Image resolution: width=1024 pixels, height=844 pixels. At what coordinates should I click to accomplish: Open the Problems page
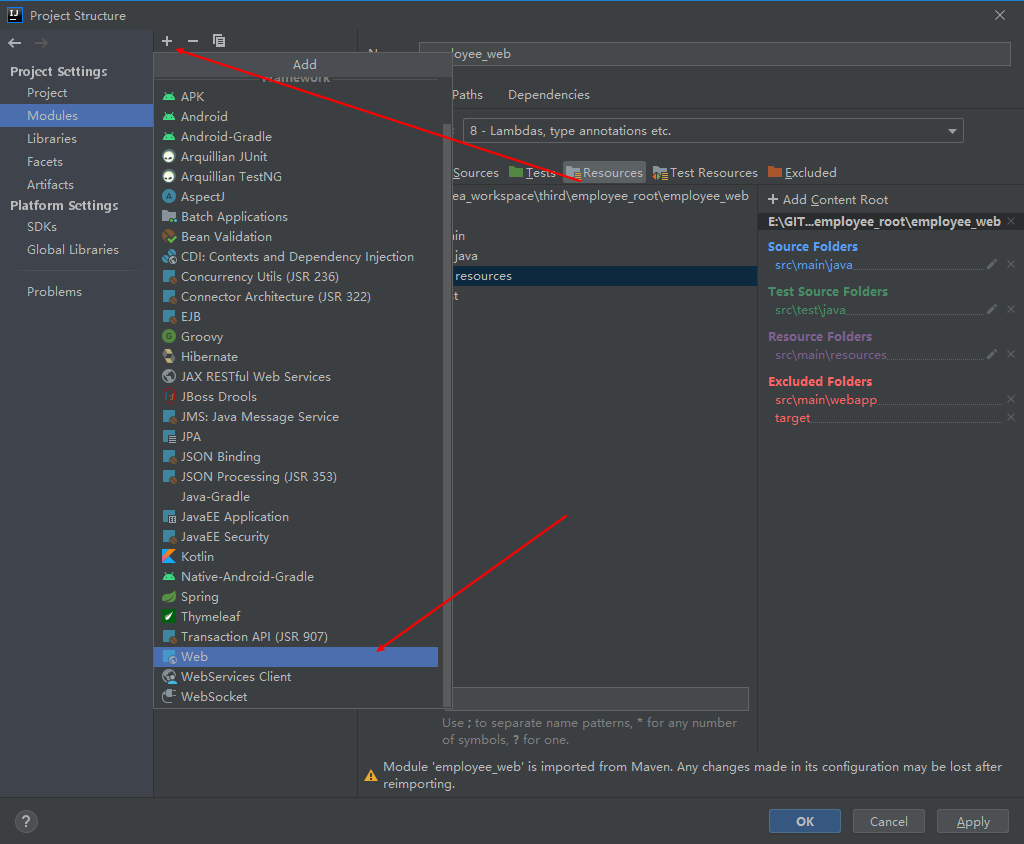(x=54, y=291)
